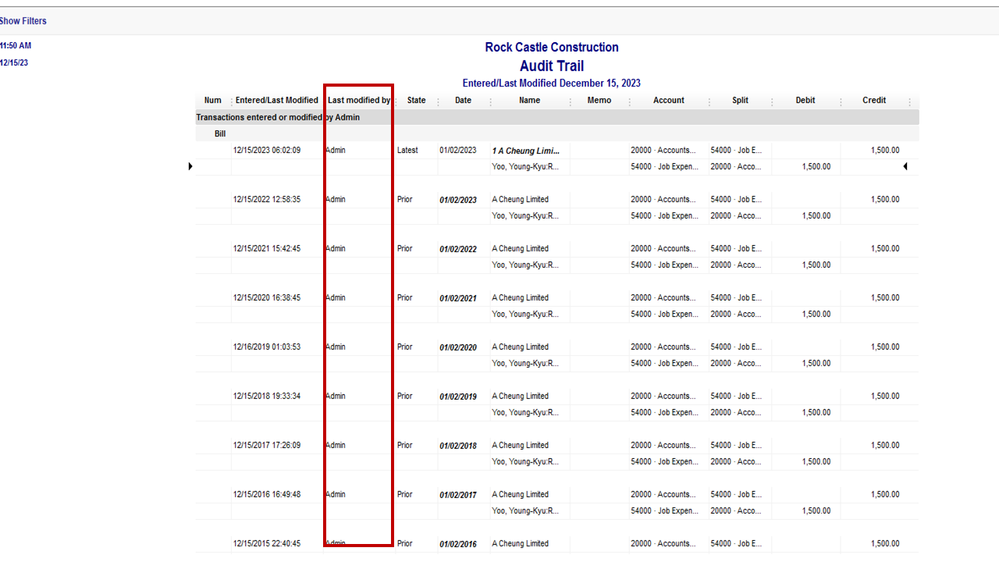This screenshot has width=999, height=562.
Task: Click the 1,500.00 debit under the Latest entry
Action: point(816,167)
